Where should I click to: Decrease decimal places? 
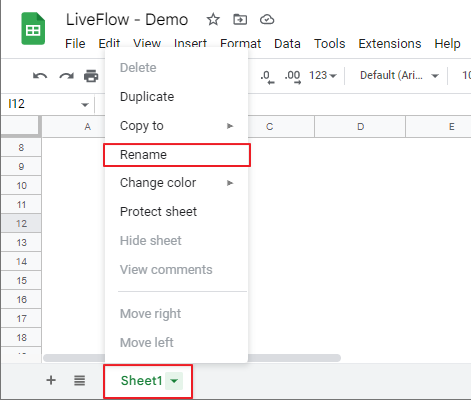(x=267, y=76)
